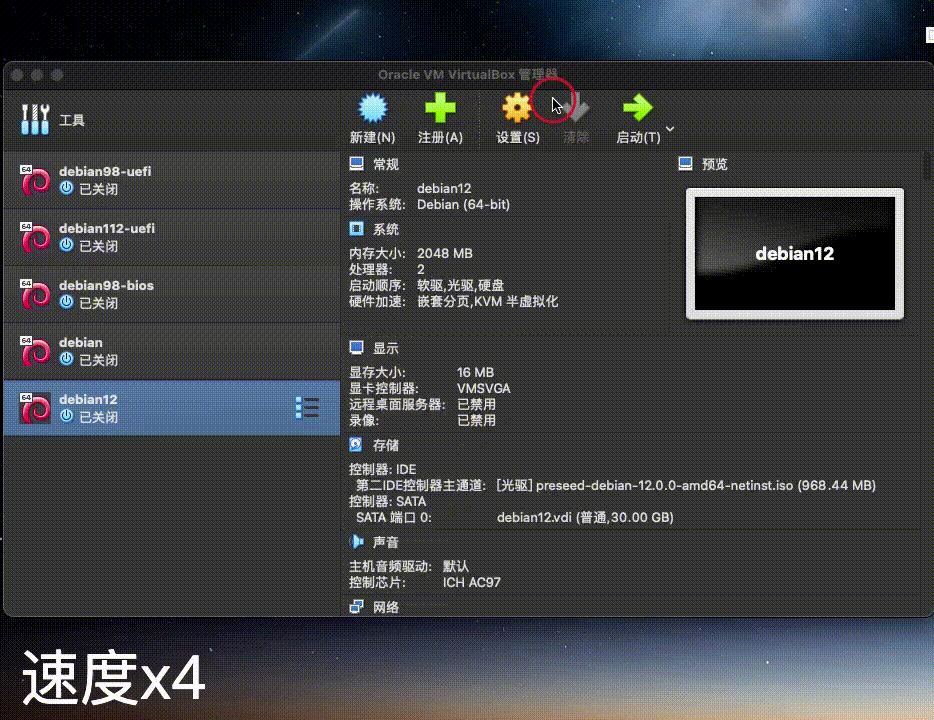This screenshot has width=934, height=720.
Task: Click the memory value 2048 MB
Action: 444,254
